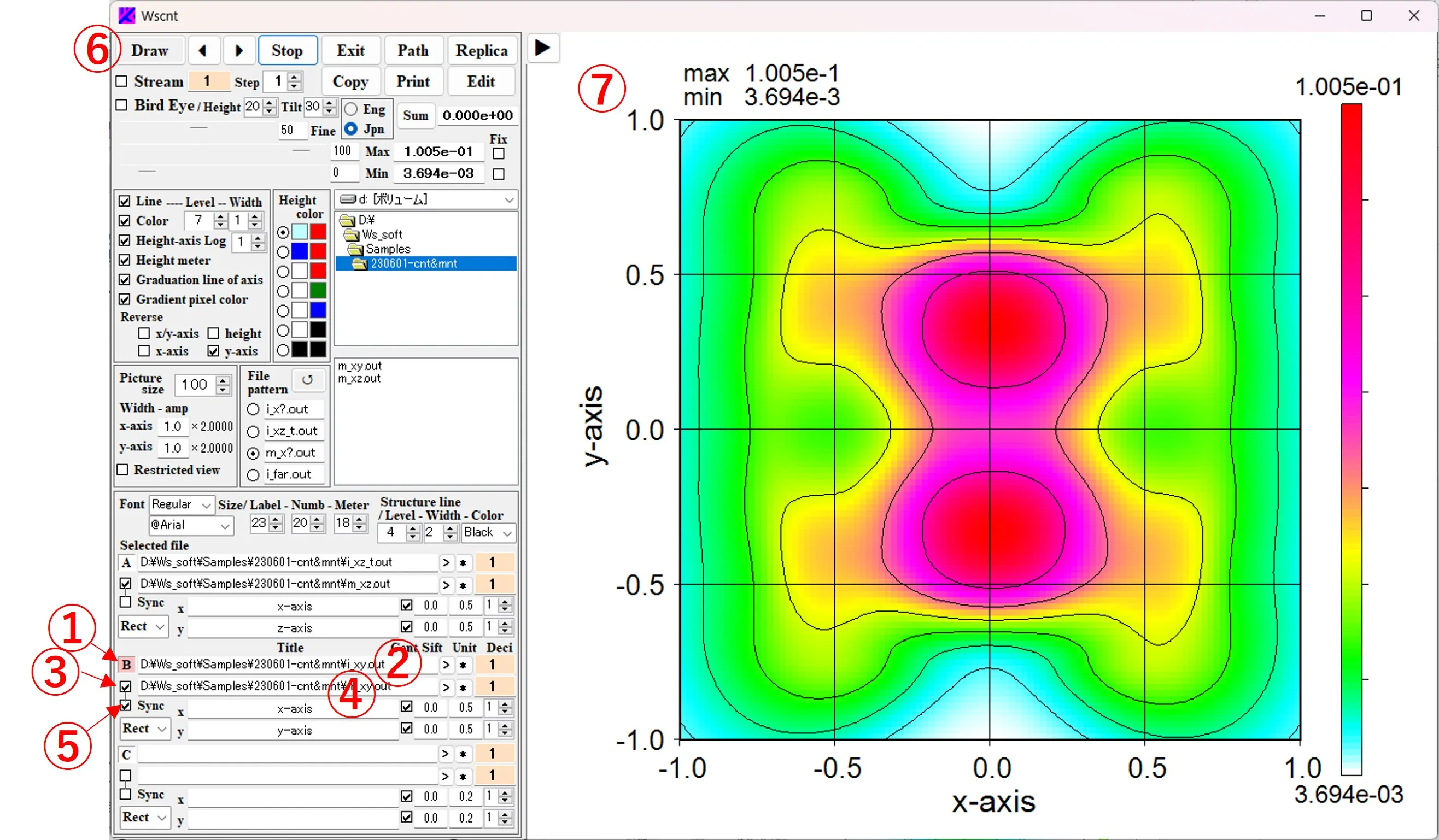The height and width of the screenshot is (840, 1439).
Task: Click the Wscnt app icon in title bar
Action: pos(126,15)
